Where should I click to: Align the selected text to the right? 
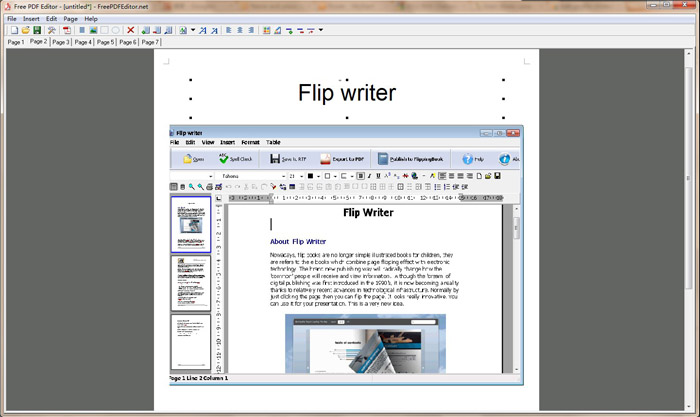tap(251, 30)
